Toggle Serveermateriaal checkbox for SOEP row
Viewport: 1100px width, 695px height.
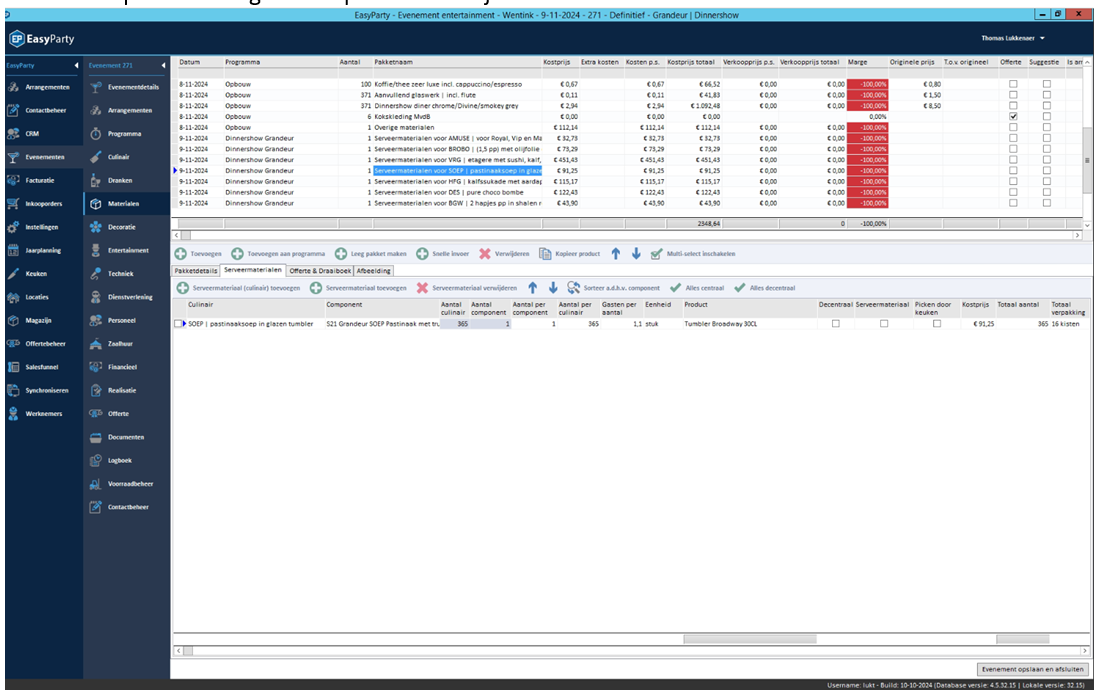click(883, 324)
